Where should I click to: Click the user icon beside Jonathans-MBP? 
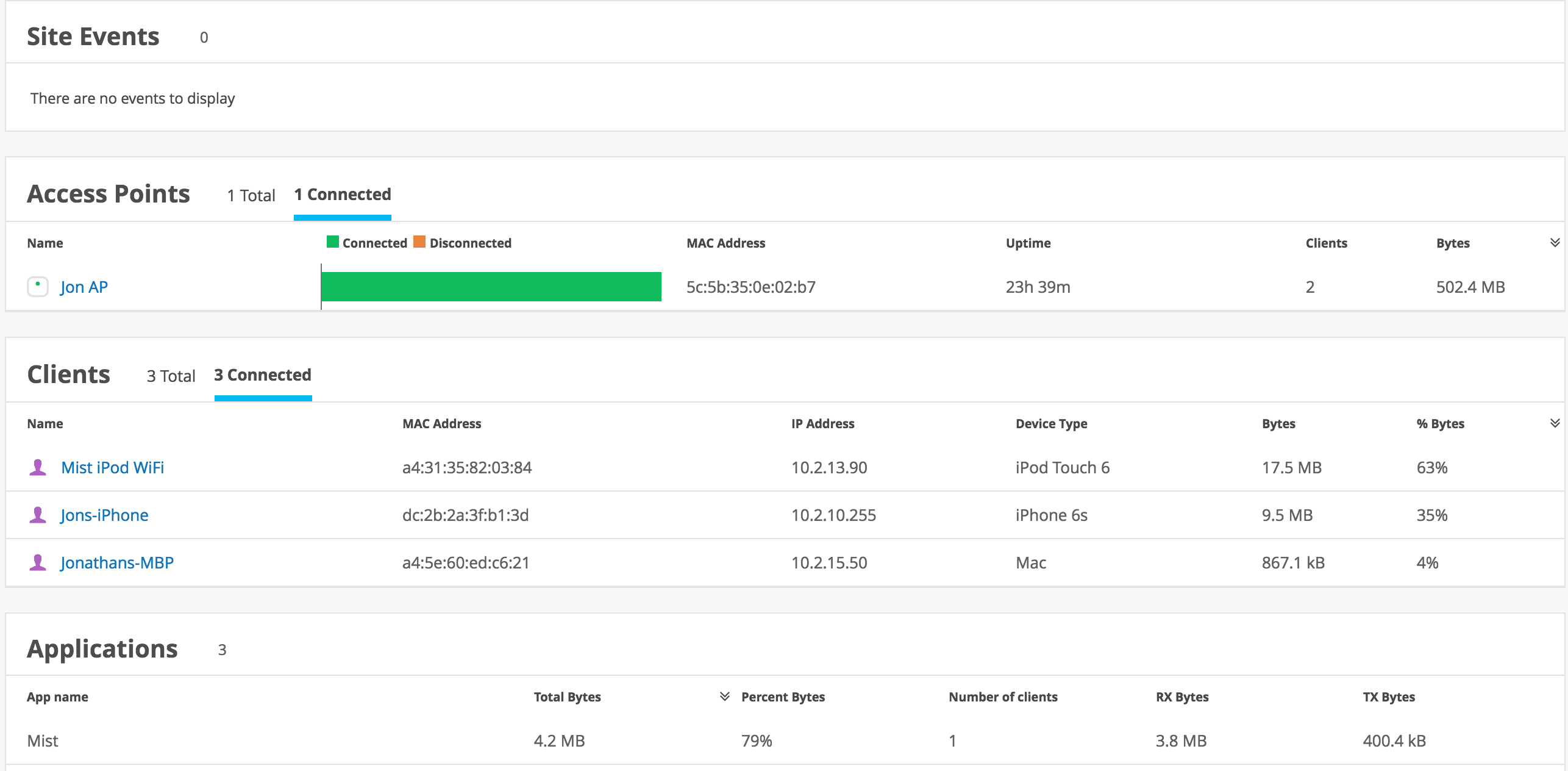(38, 562)
